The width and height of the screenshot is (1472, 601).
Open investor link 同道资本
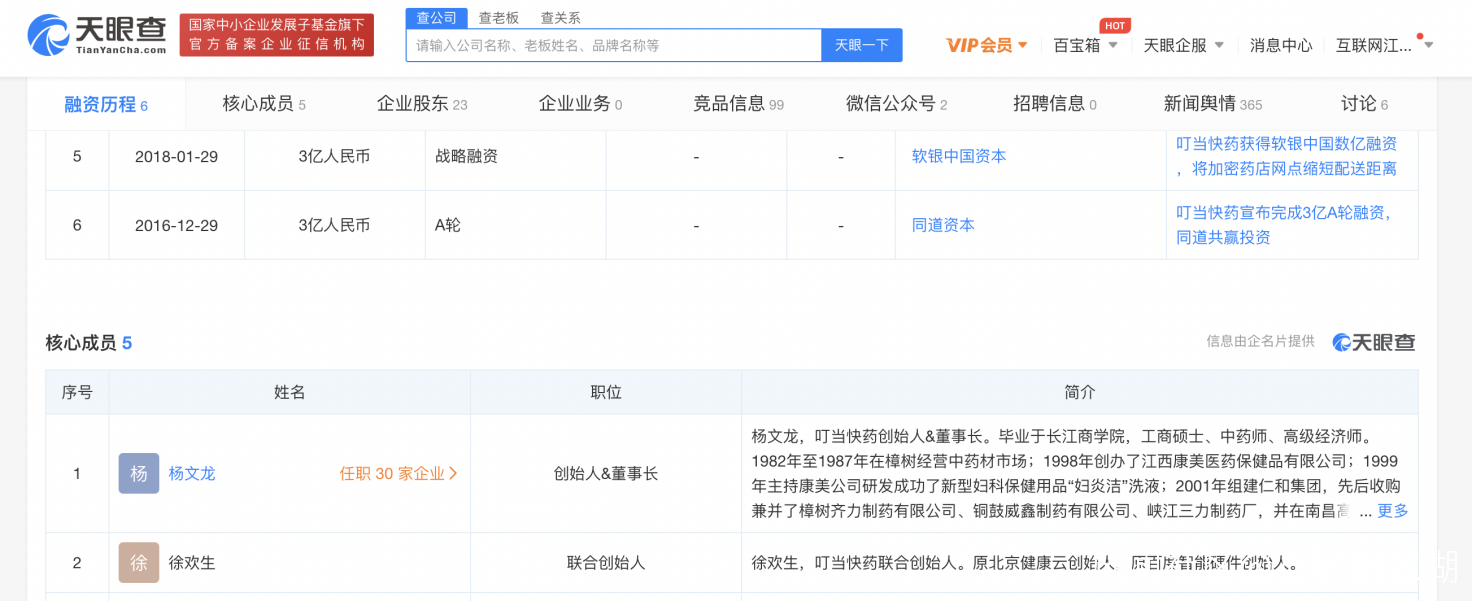[x=943, y=225]
